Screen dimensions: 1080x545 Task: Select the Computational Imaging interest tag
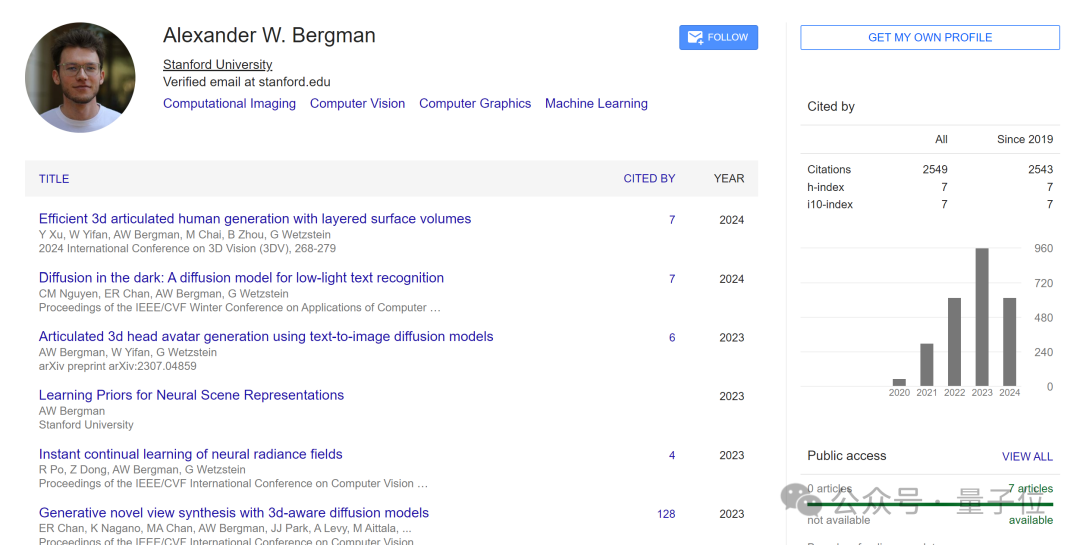(229, 103)
